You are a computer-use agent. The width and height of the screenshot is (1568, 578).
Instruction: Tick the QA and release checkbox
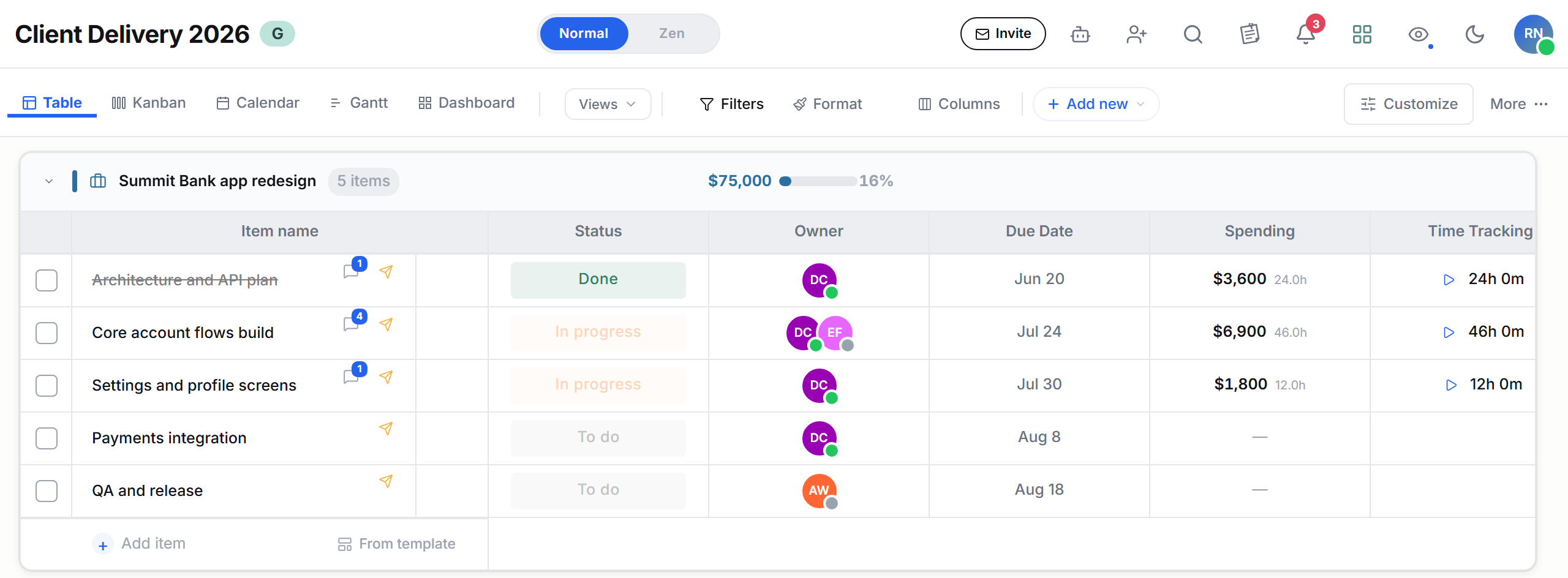(47, 491)
